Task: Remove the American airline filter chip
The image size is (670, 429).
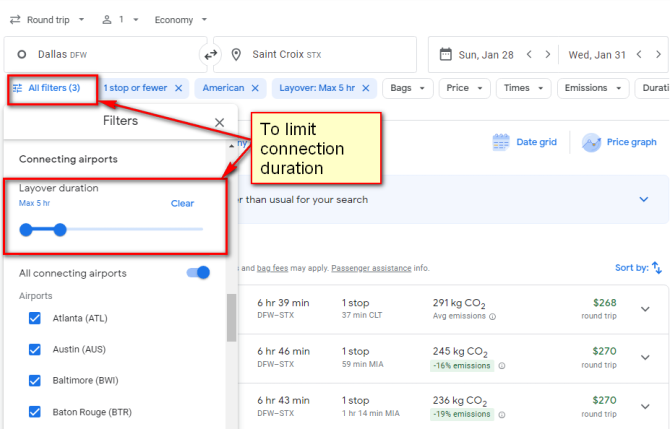Action: pyautogui.click(x=255, y=88)
